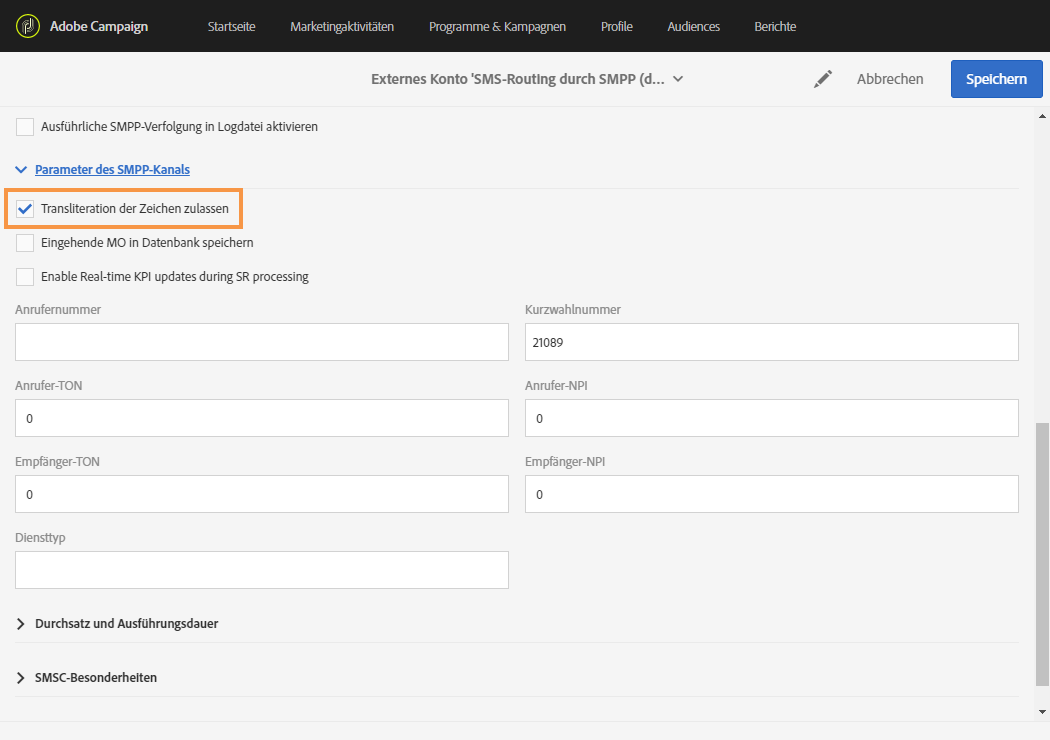This screenshot has height=740, width=1050.
Task: Uncheck Transliteration der Zeichen zulassen
Action: [26, 209]
